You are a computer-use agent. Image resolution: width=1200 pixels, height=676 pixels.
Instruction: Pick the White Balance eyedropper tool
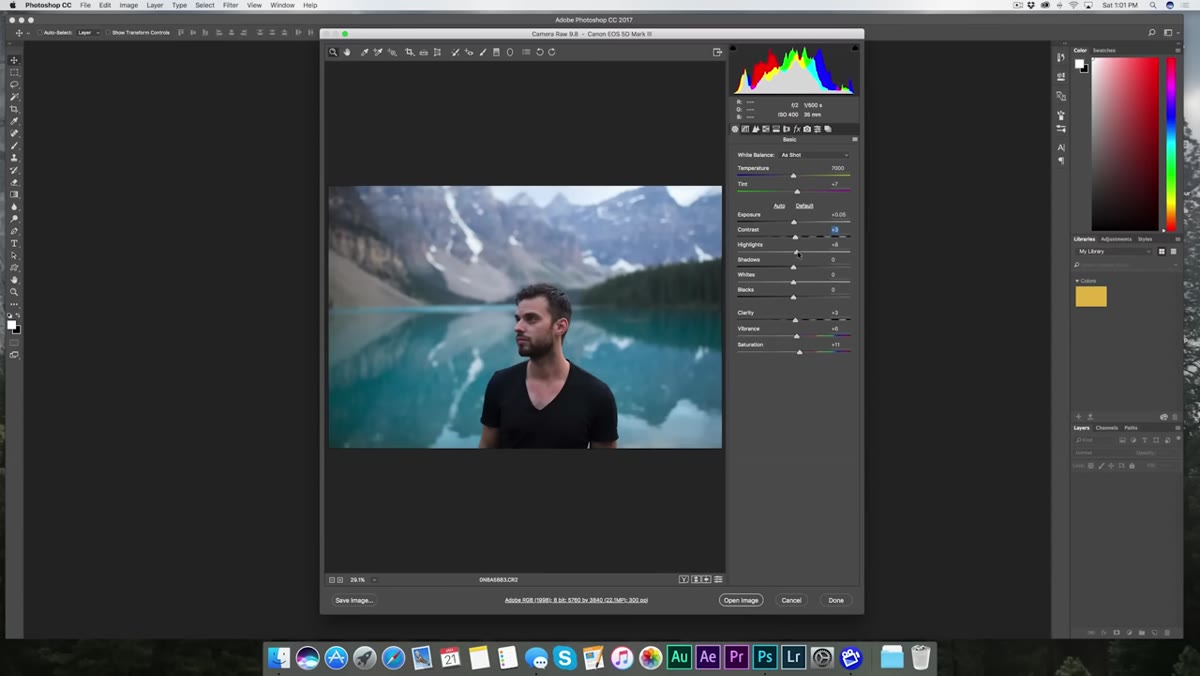(364, 52)
